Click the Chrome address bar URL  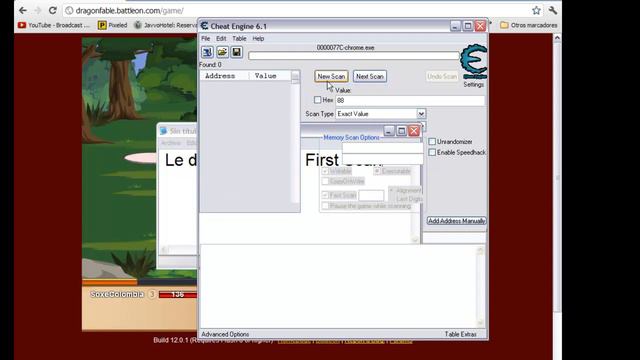129,11
